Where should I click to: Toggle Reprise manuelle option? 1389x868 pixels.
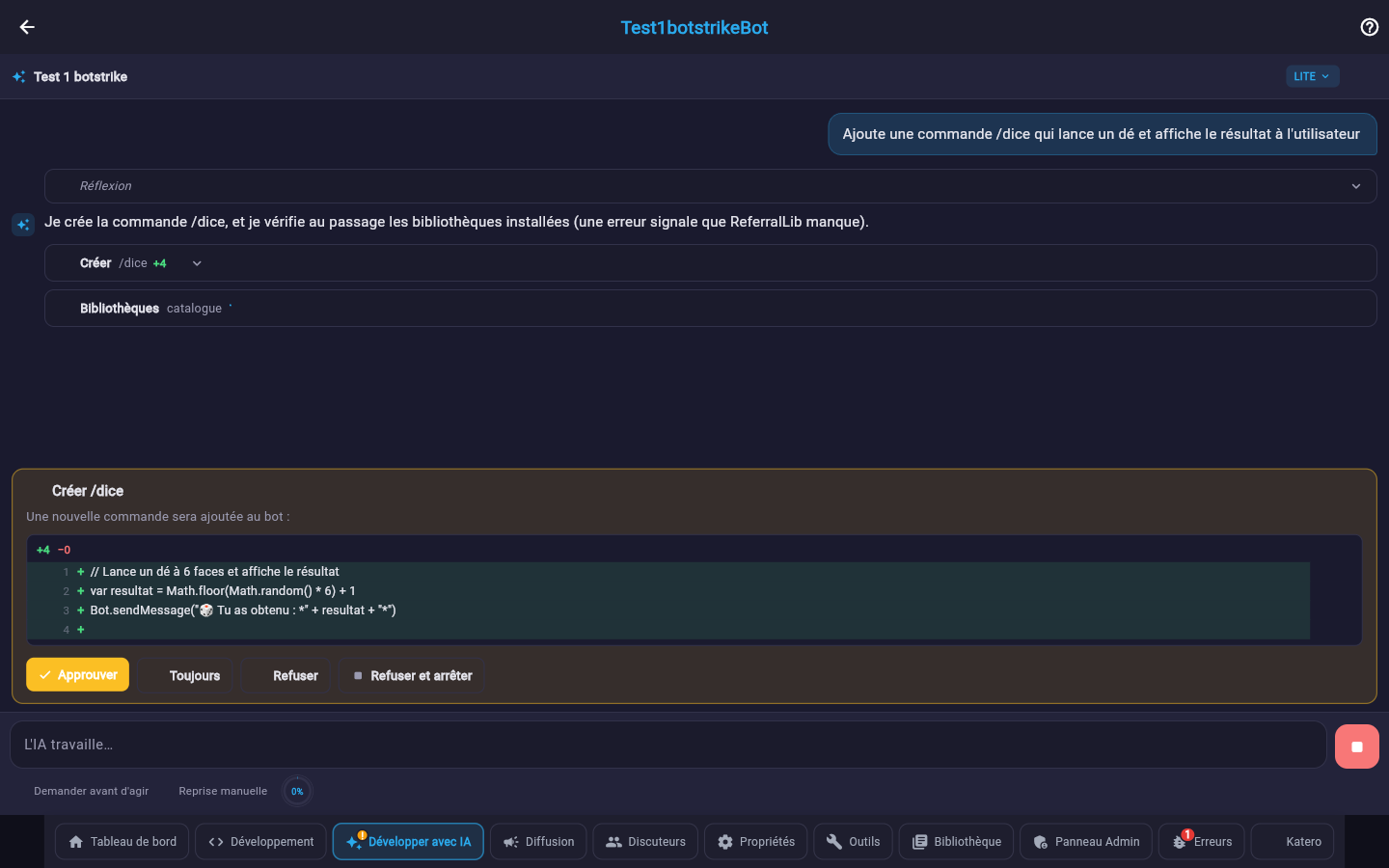point(223,791)
